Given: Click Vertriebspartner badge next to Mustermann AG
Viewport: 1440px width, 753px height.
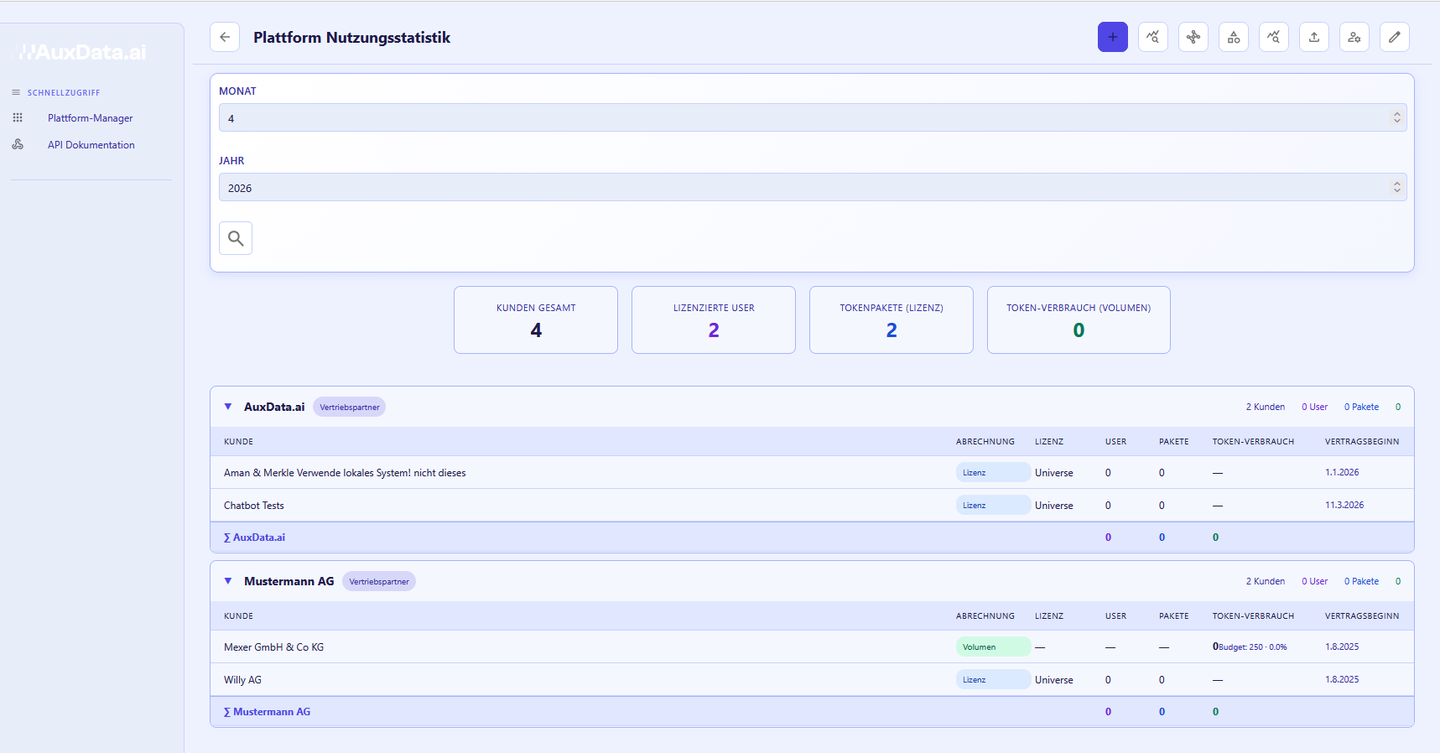Looking at the screenshot, I should (x=379, y=581).
